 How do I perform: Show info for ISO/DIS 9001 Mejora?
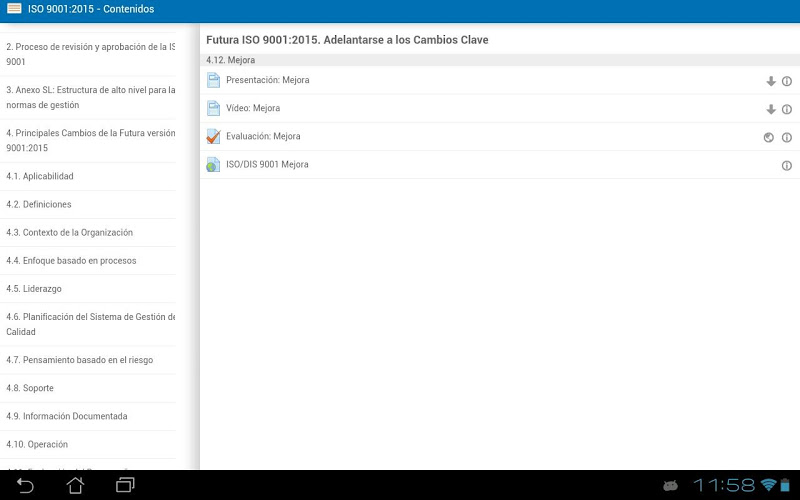(787, 165)
